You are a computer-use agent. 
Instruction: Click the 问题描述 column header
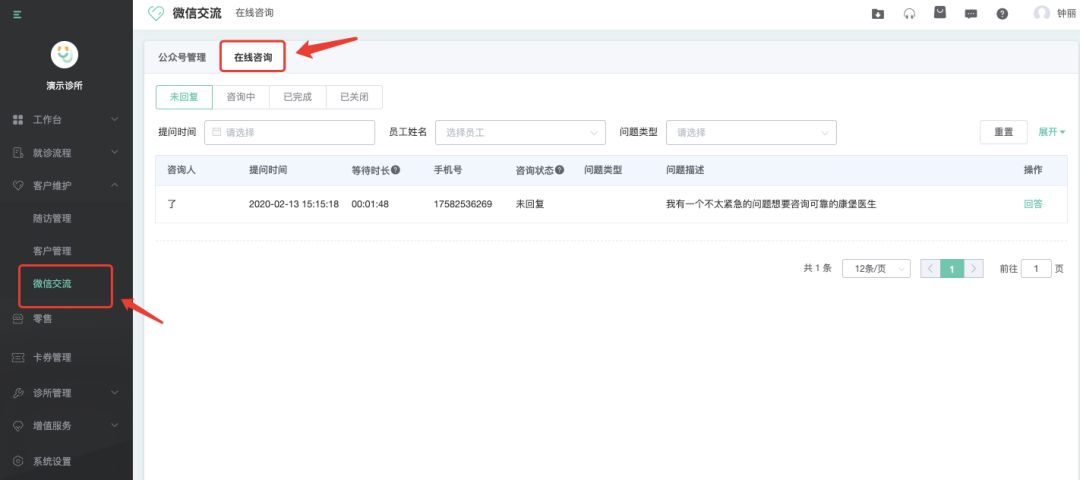click(x=685, y=170)
